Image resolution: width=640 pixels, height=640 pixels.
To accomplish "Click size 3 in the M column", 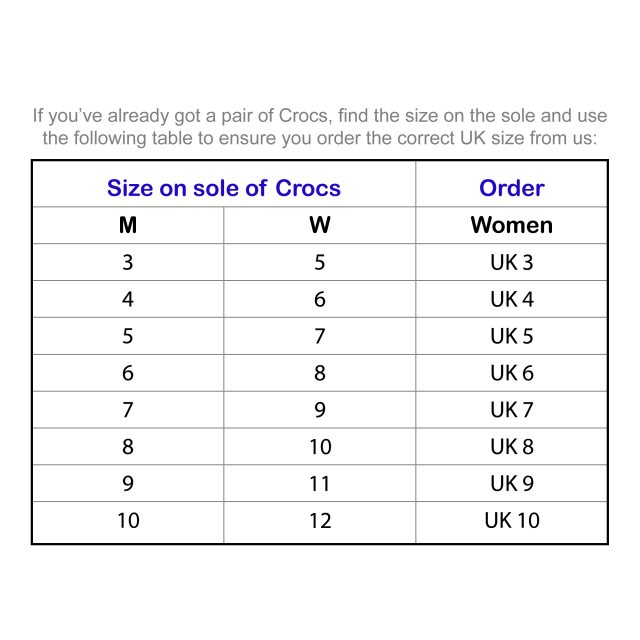I will (x=128, y=263).
